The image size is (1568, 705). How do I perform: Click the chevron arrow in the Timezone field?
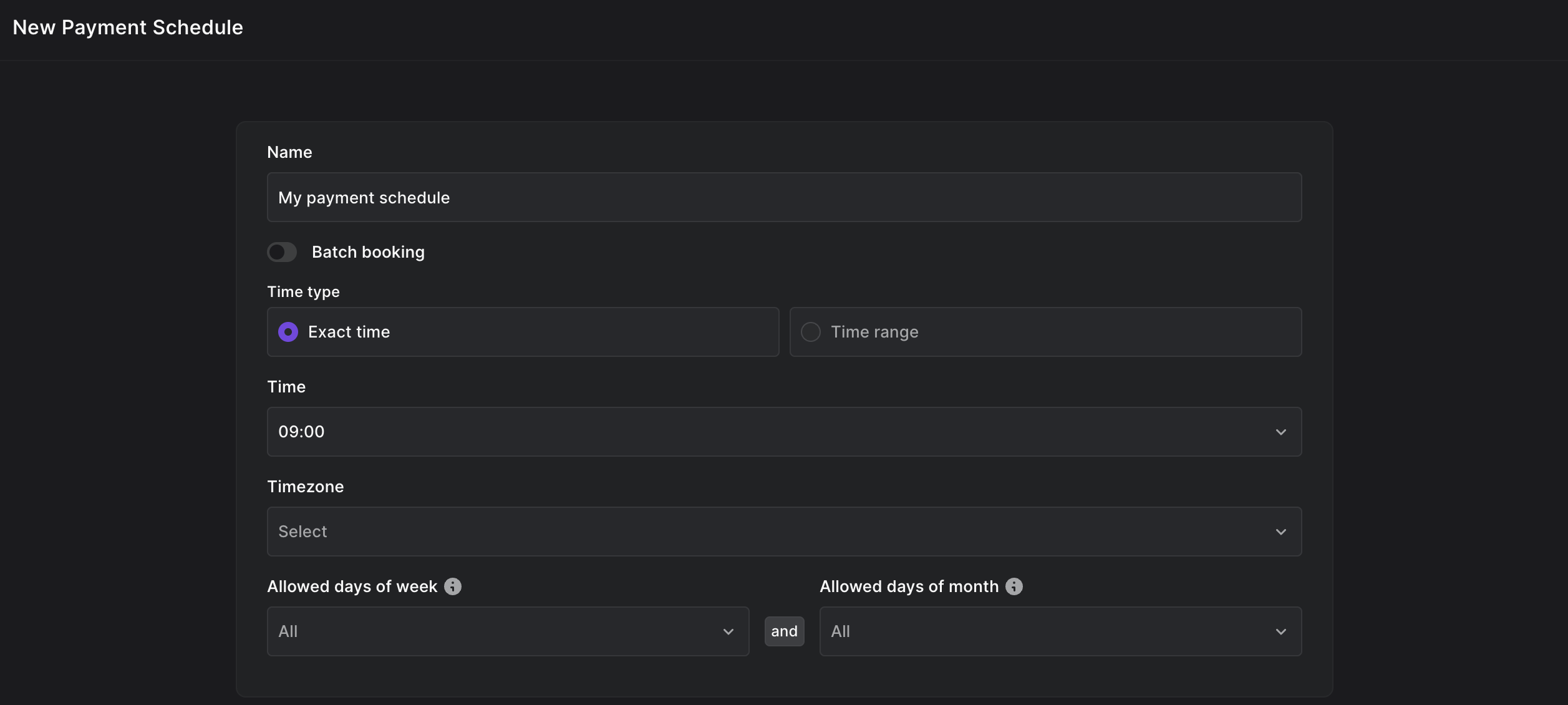1280,532
